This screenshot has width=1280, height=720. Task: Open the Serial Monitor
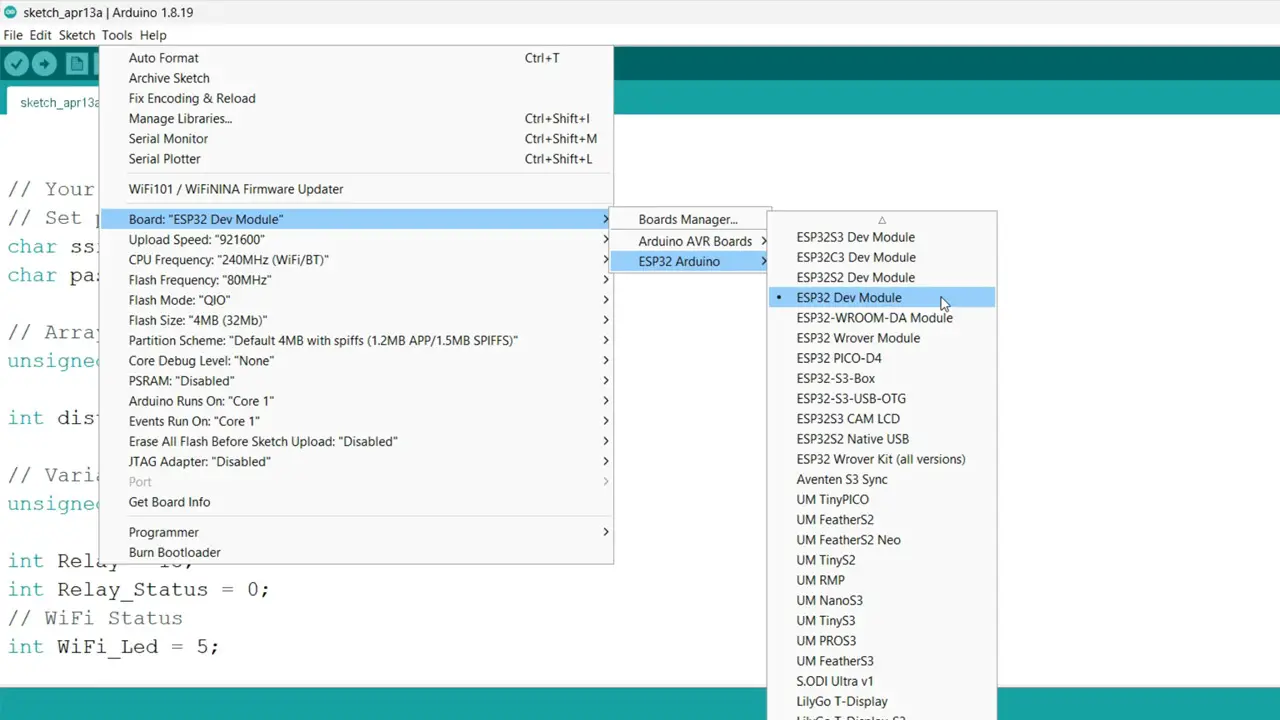[356, 138]
